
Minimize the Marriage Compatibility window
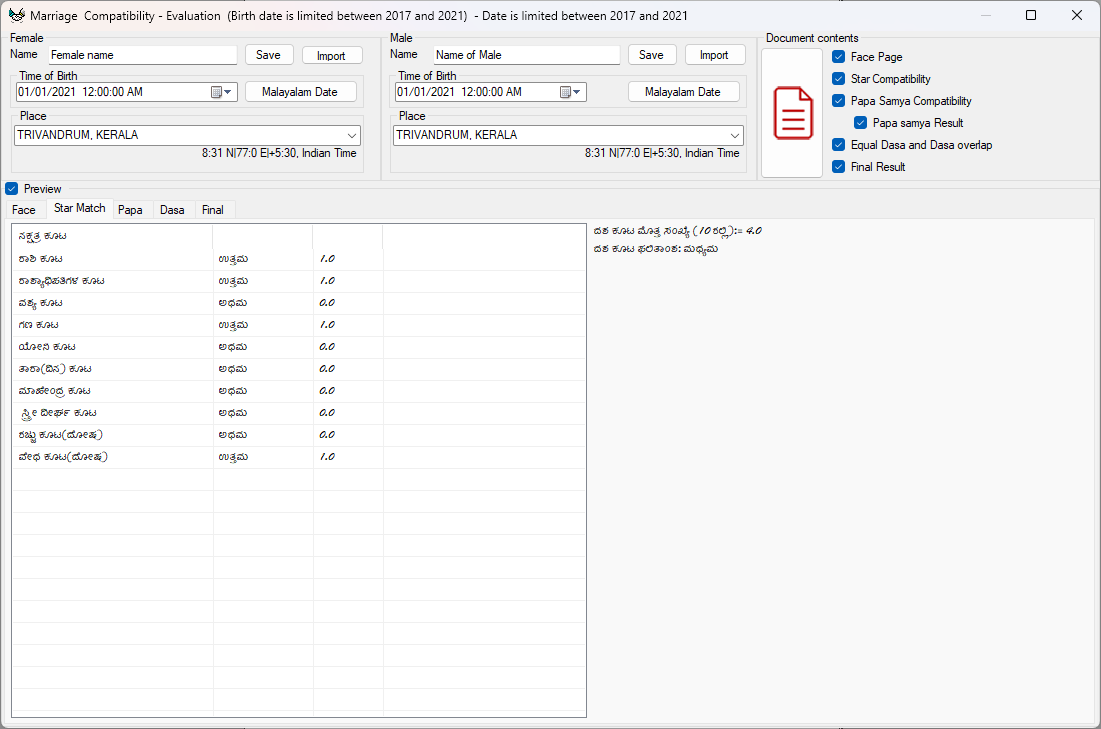click(x=986, y=15)
